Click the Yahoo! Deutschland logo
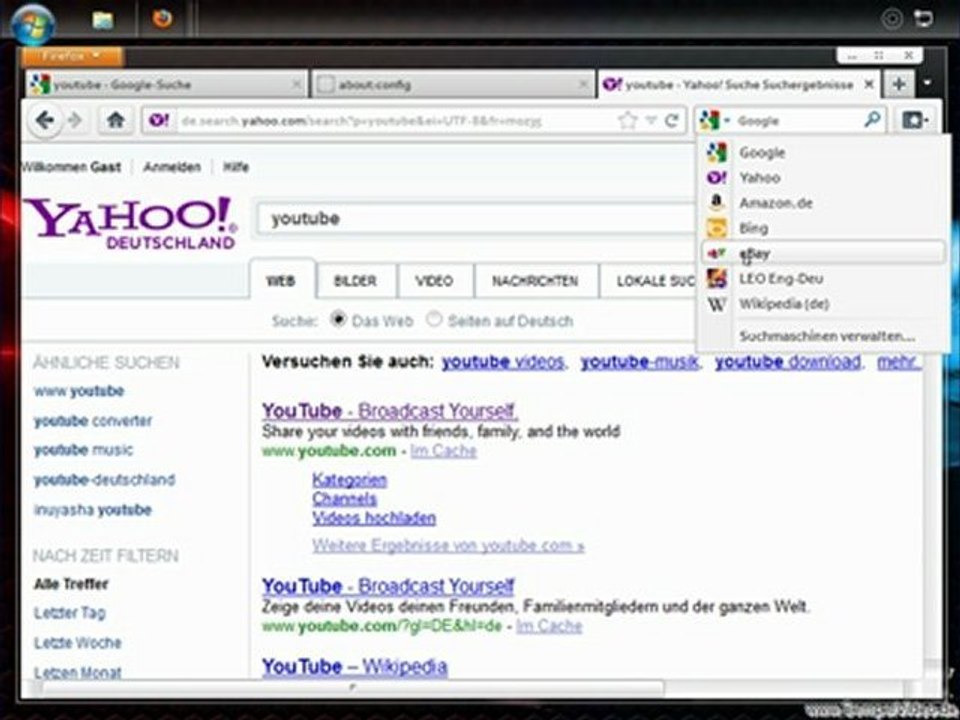Screen dimensions: 960x720 (x=130, y=223)
